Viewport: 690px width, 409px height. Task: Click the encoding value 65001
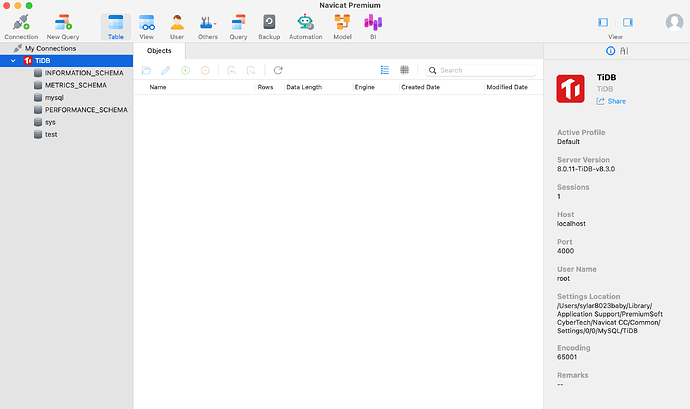[567, 357]
